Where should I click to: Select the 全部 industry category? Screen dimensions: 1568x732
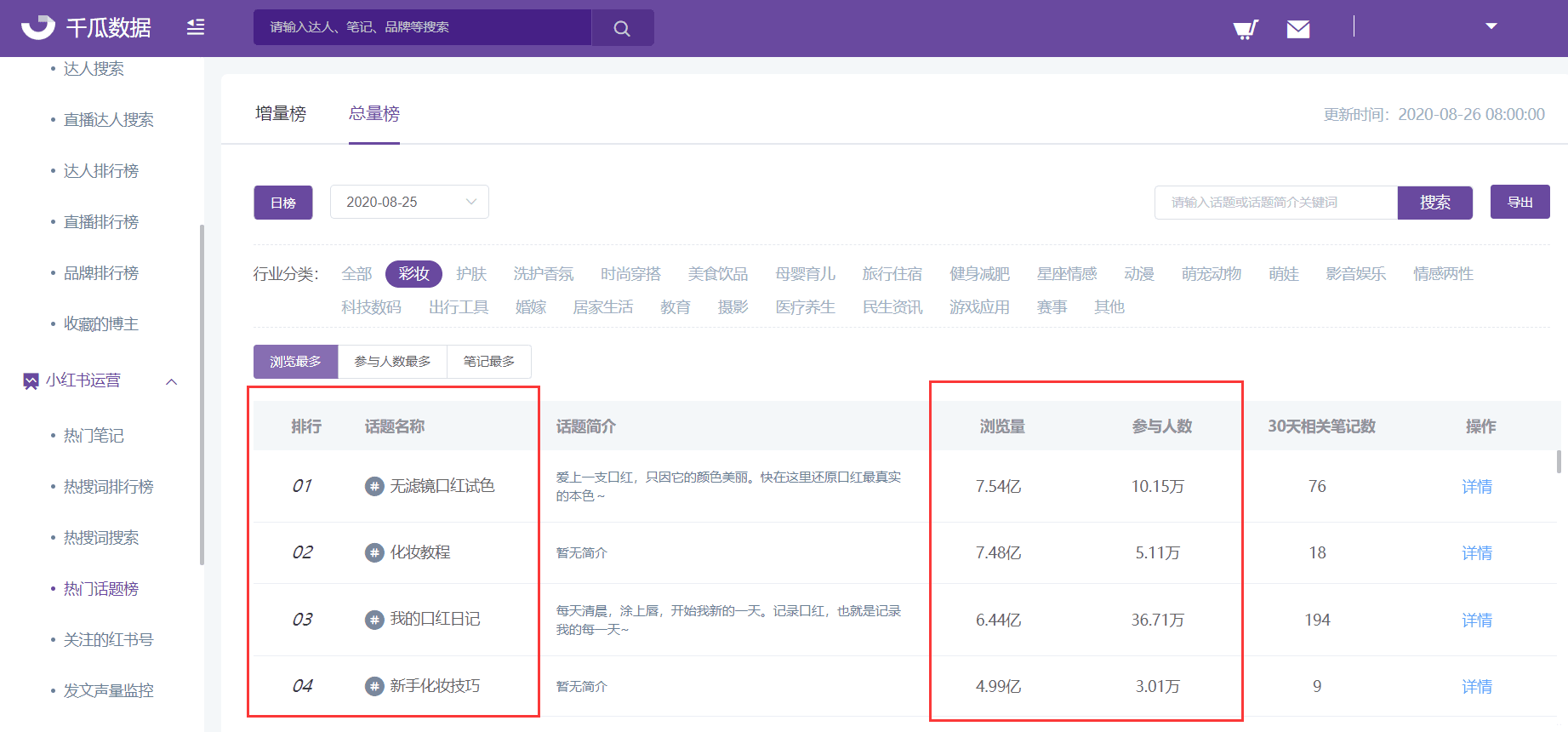(x=356, y=274)
